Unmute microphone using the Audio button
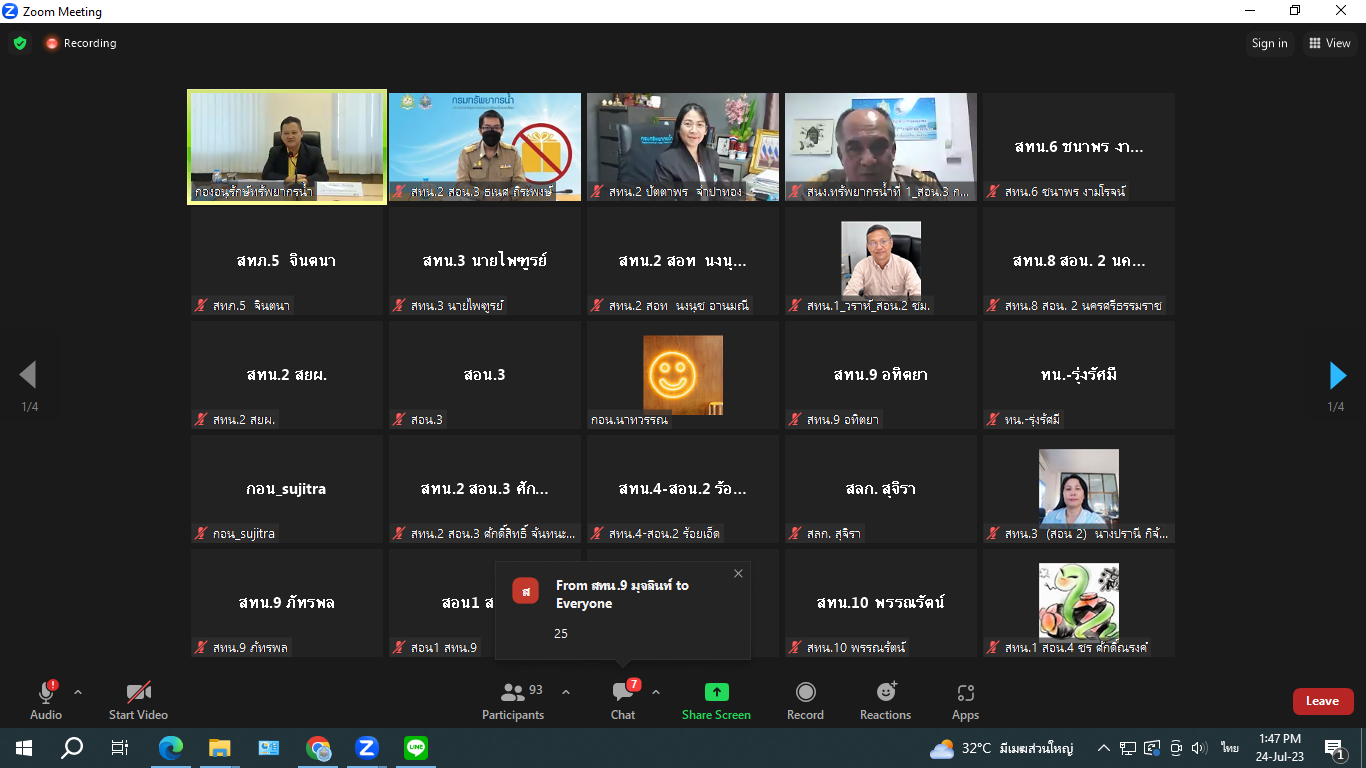The image size is (1366, 768). (x=46, y=693)
